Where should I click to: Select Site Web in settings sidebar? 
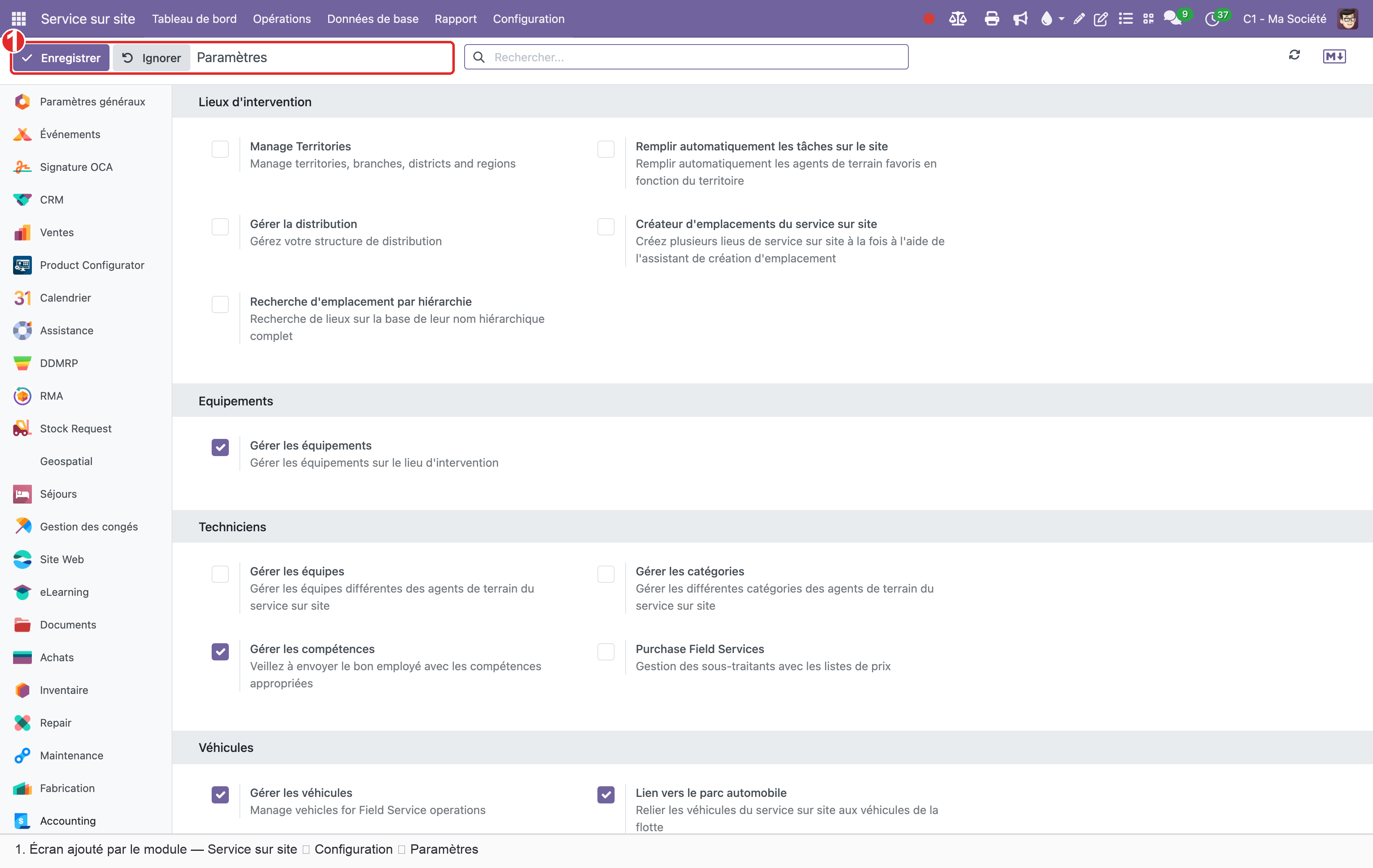click(85, 559)
